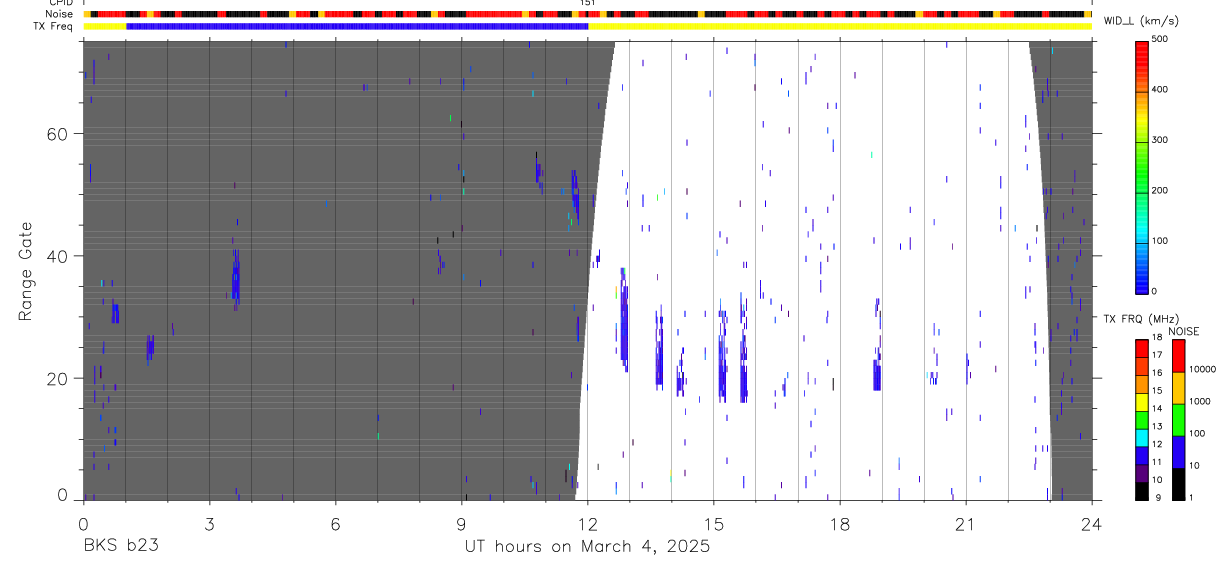This screenshot has height=567, width=1228.
Task: Pick the green swatch in the NOISE legend
Action: pyautogui.click(x=1178, y=419)
